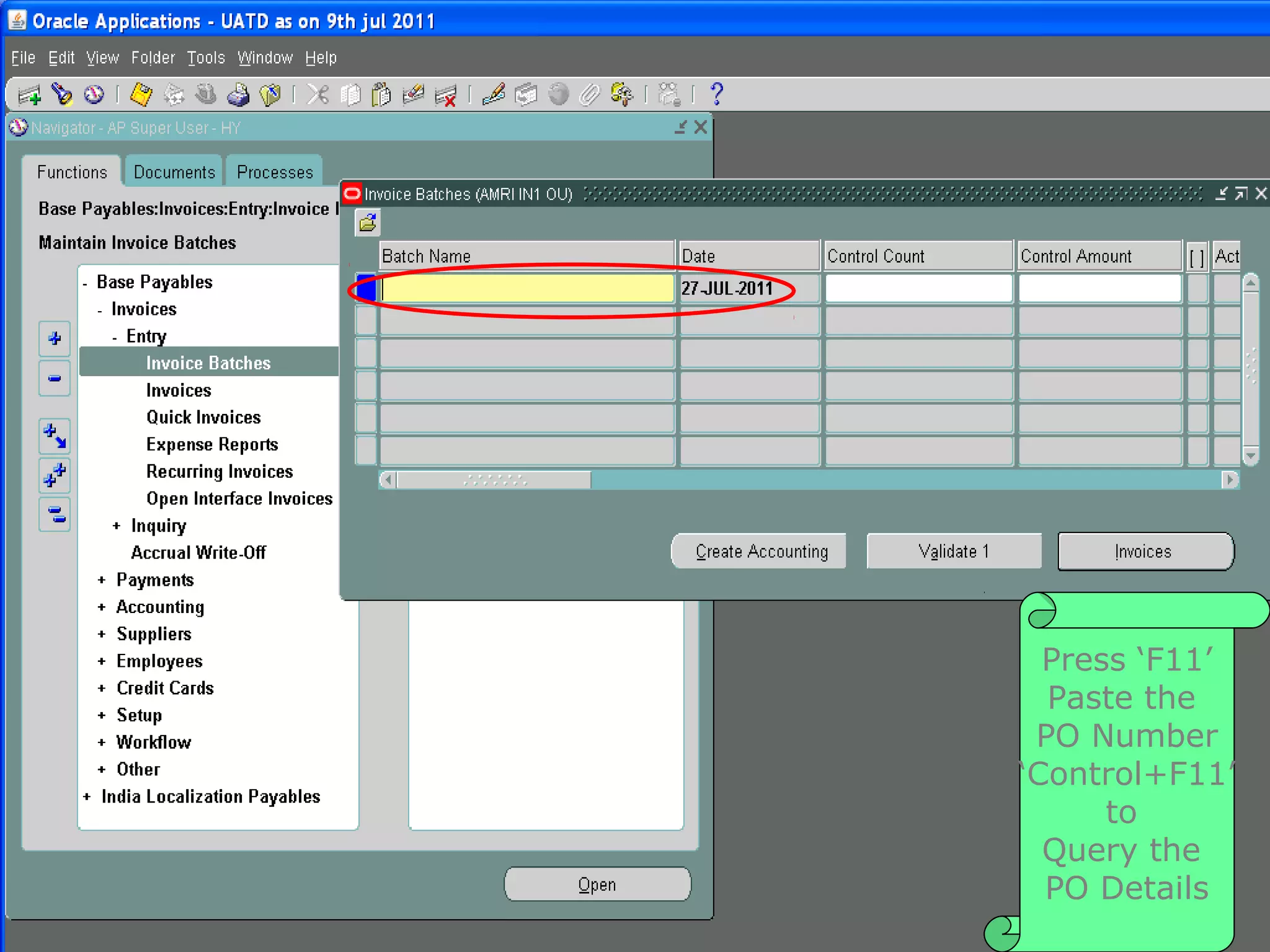Click the Attachments paperclip icon
Viewport: 1270px width, 952px height.
590,95
